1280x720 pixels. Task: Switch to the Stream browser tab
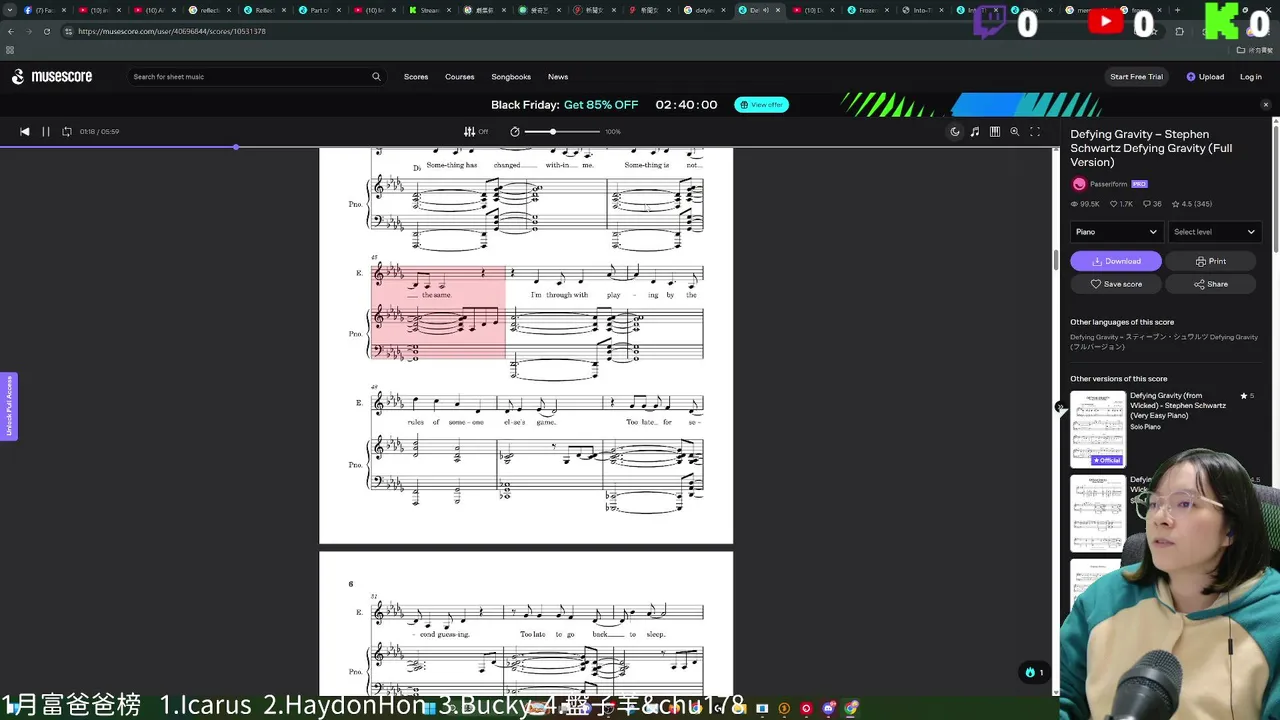pyautogui.click(x=428, y=10)
